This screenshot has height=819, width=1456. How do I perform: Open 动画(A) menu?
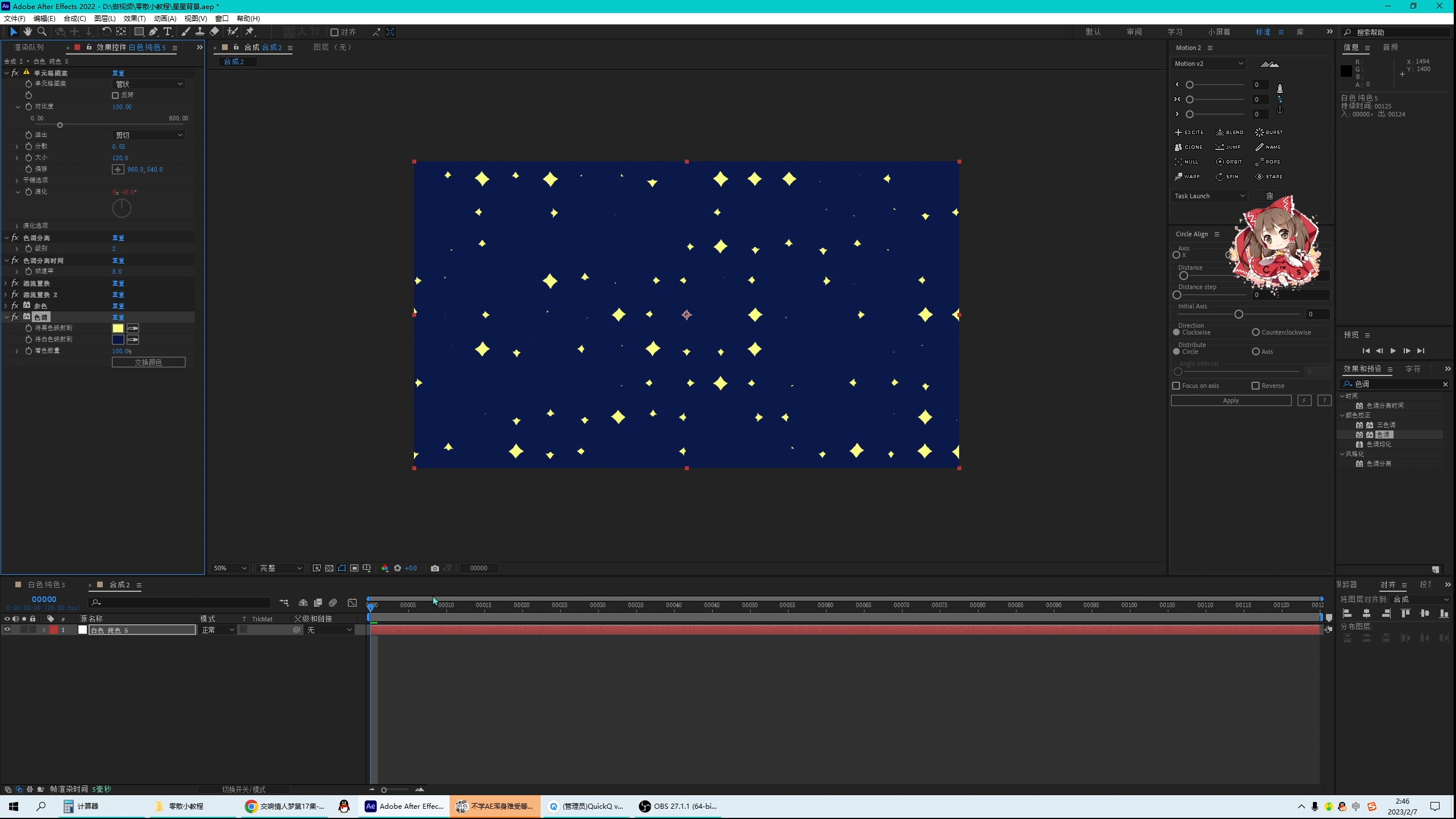165,18
